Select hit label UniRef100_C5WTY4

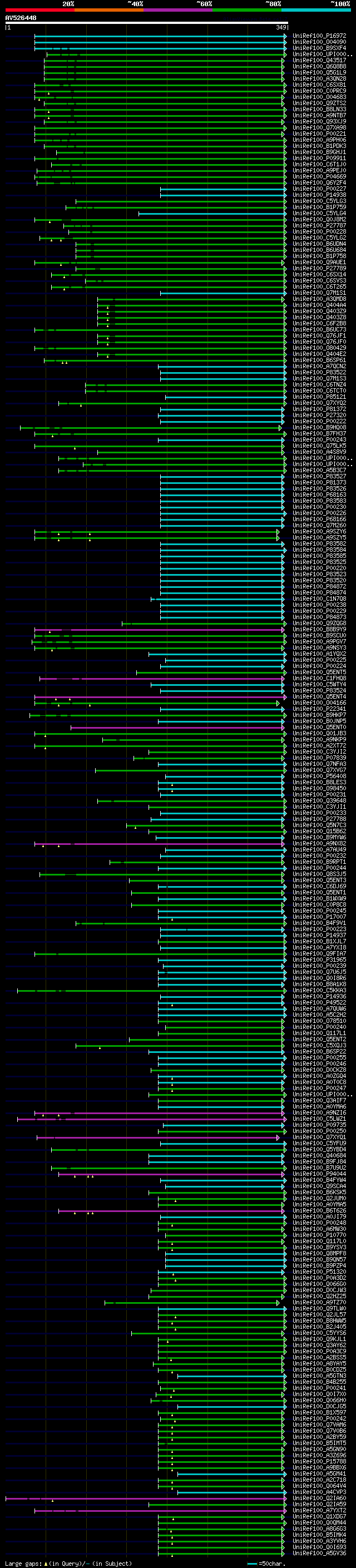coord(319,684)
